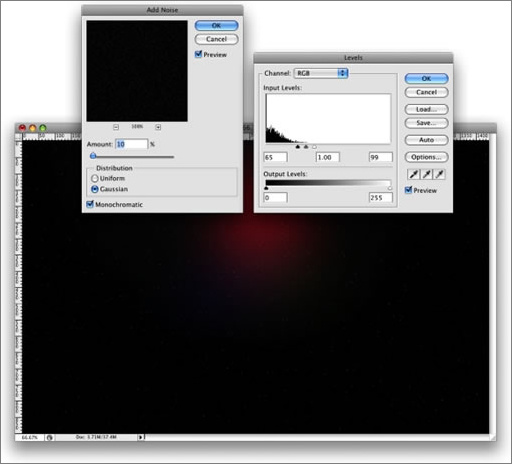Image resolution: width=512 pixels, height=464 pixels.
Task: Select the white point eyedropper in Levels
Action: coord(440,174)
